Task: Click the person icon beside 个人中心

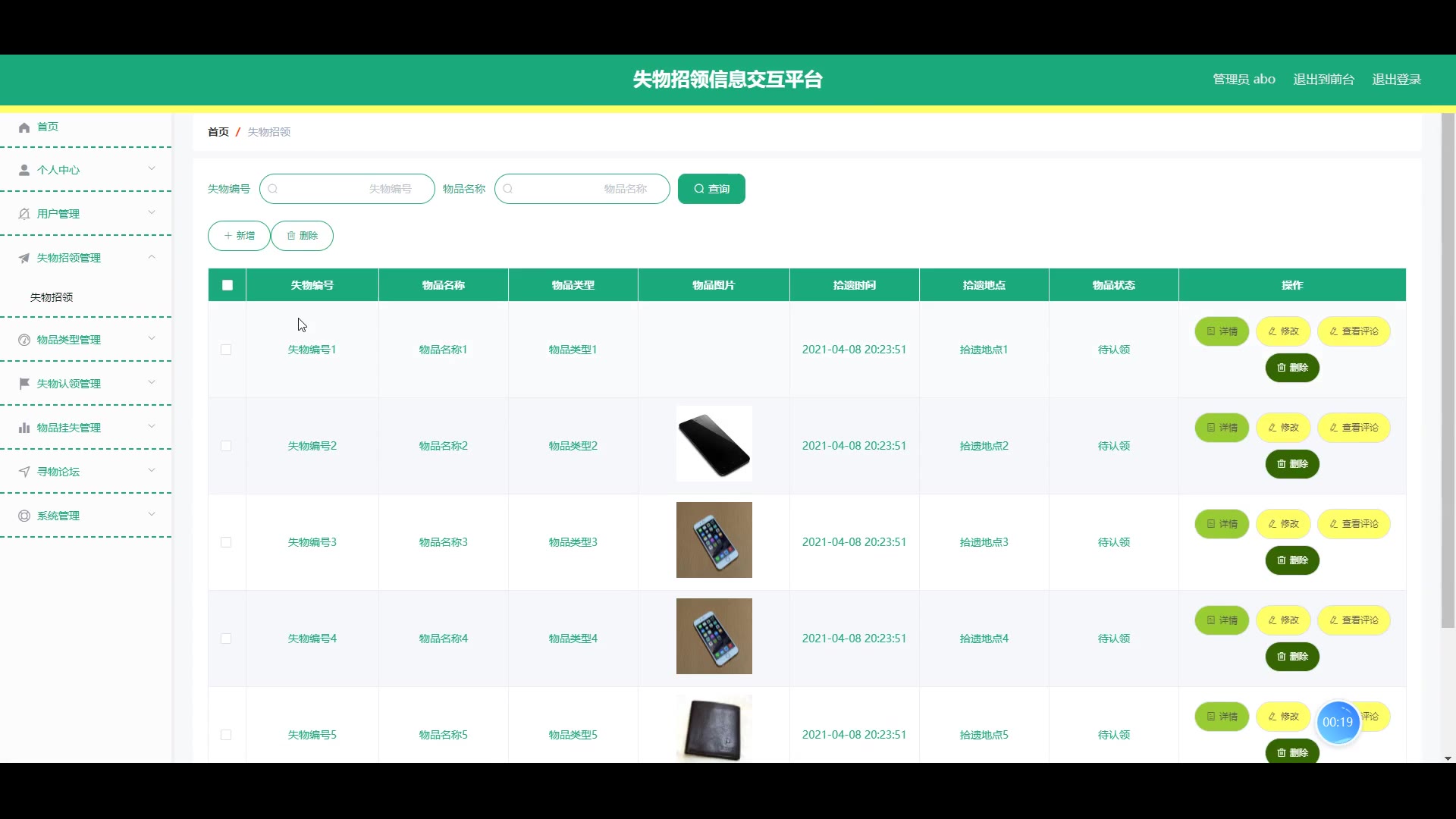Action: [24, 171]
